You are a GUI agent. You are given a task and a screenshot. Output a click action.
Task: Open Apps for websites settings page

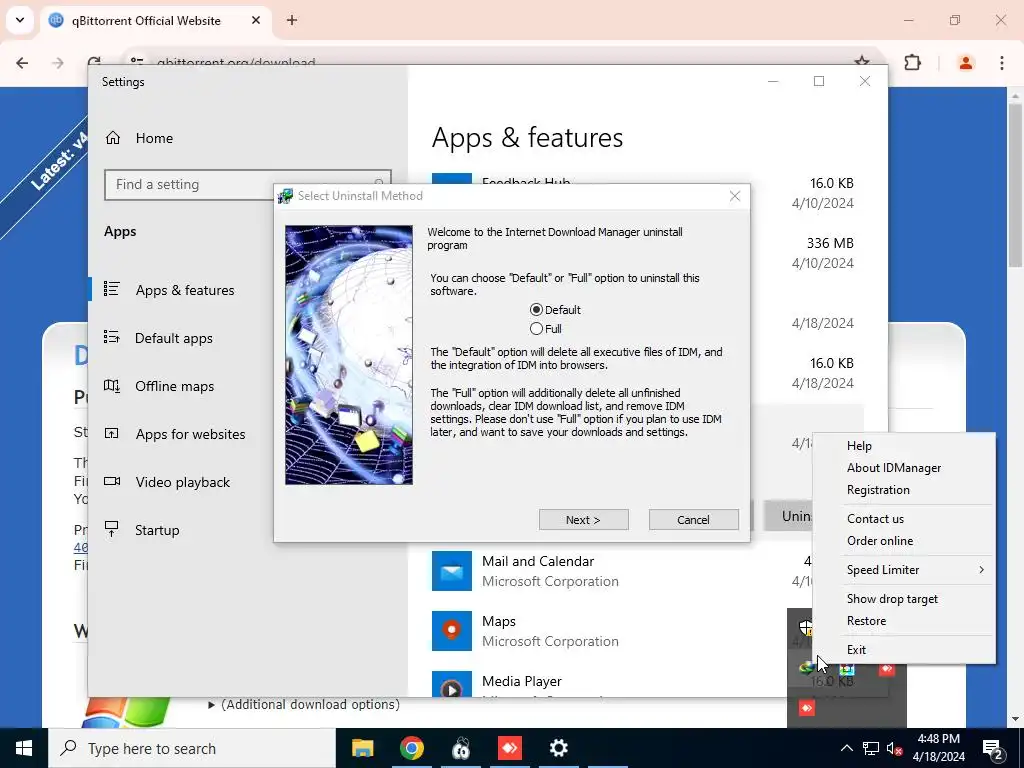coord(190,434)
